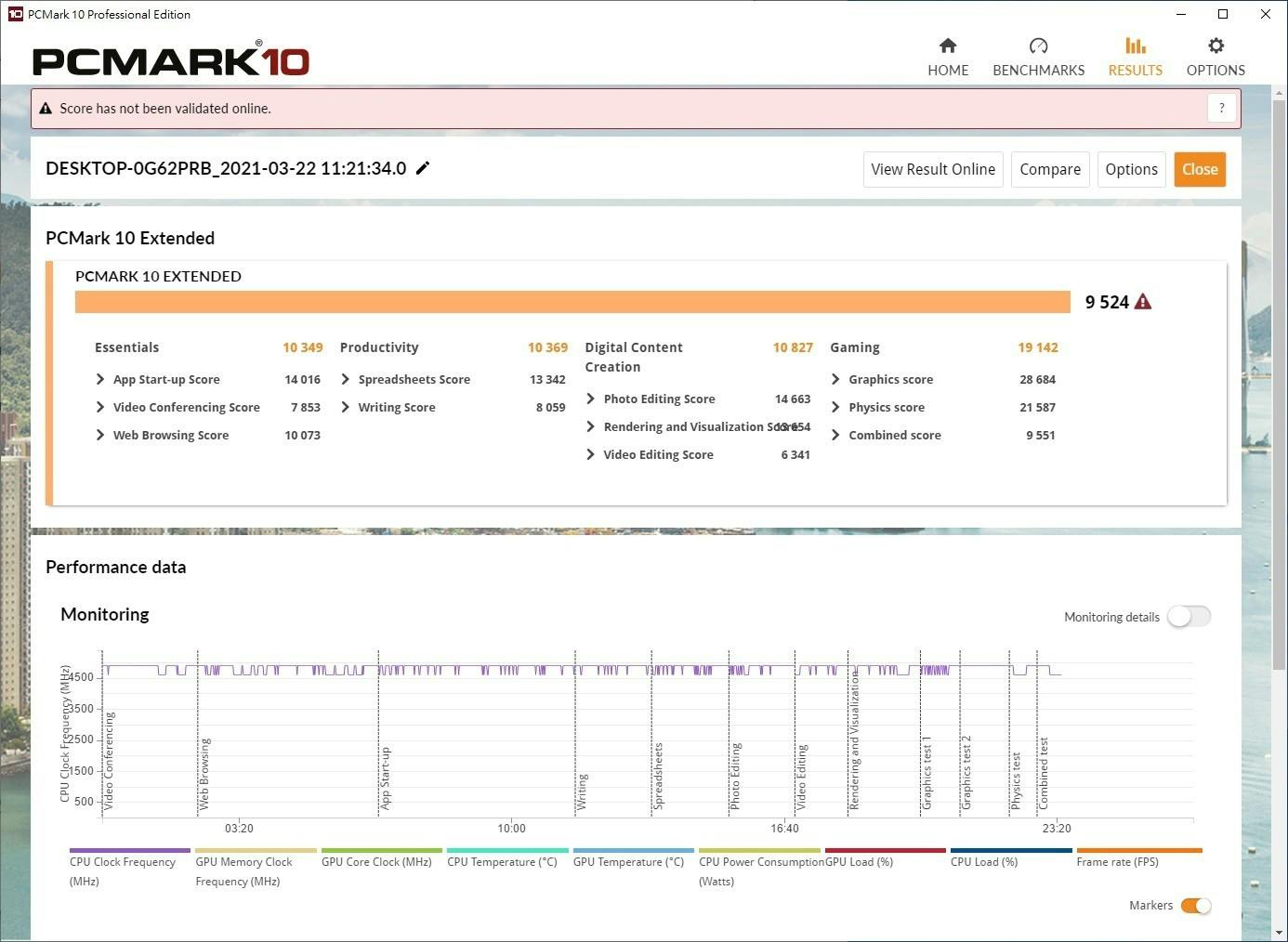Viewport: 1288px width, 942px height.
Task: Click the pencil icon to rename result
Action: (x=423, y=168)
